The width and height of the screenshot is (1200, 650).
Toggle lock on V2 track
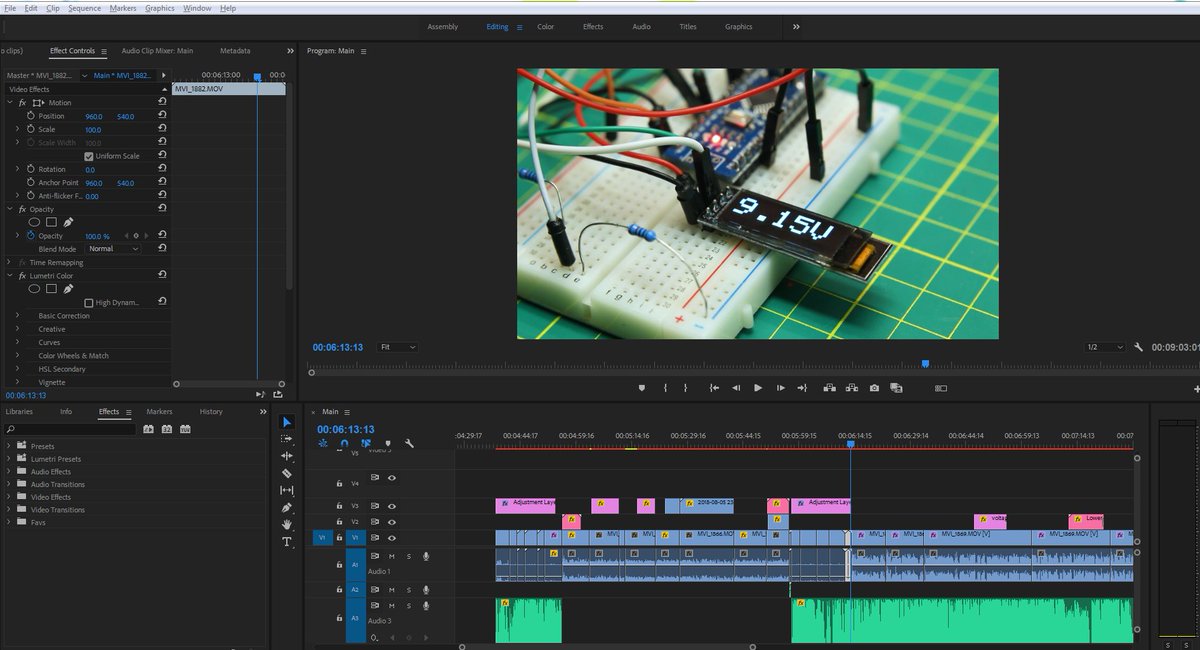tap(340, 522)
